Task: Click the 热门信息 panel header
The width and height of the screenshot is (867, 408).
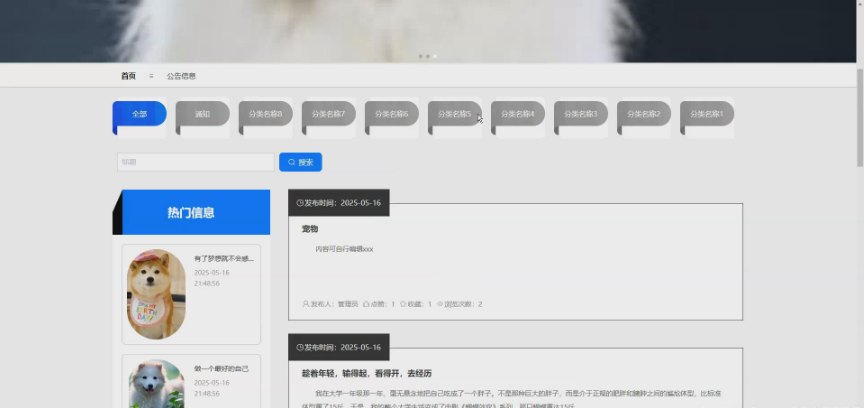Action: 191,212
